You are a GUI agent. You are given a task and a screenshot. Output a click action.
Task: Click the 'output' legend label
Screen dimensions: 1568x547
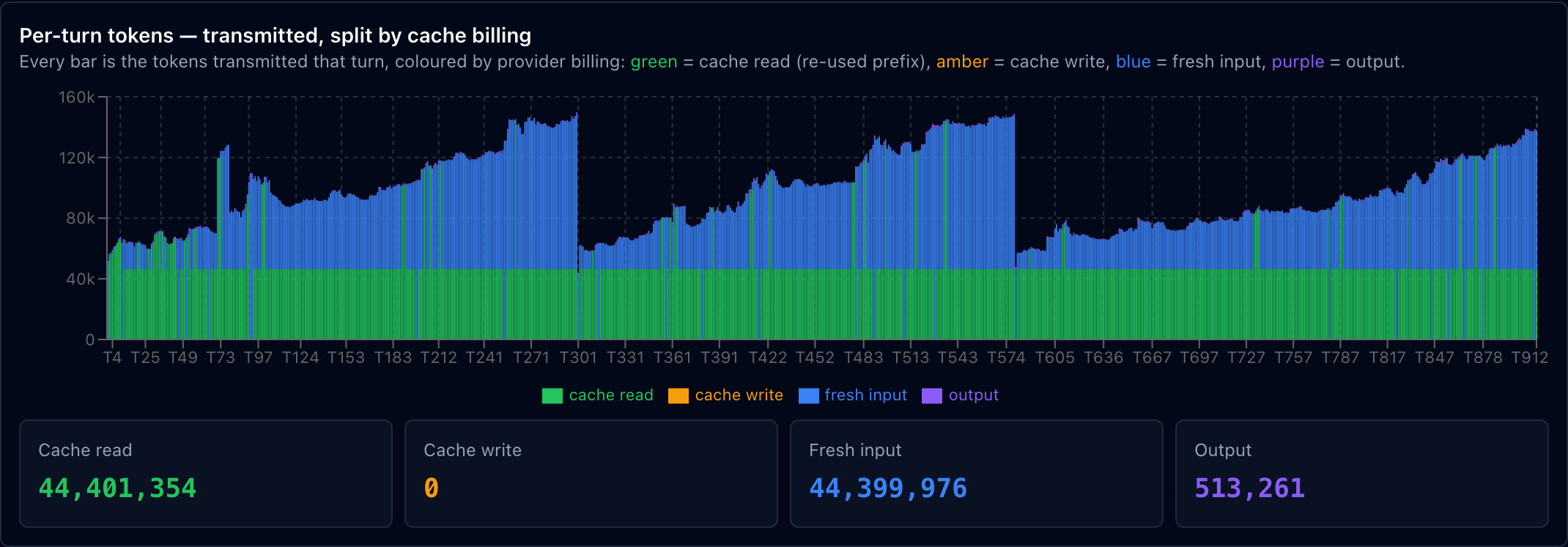pos(974,395)
